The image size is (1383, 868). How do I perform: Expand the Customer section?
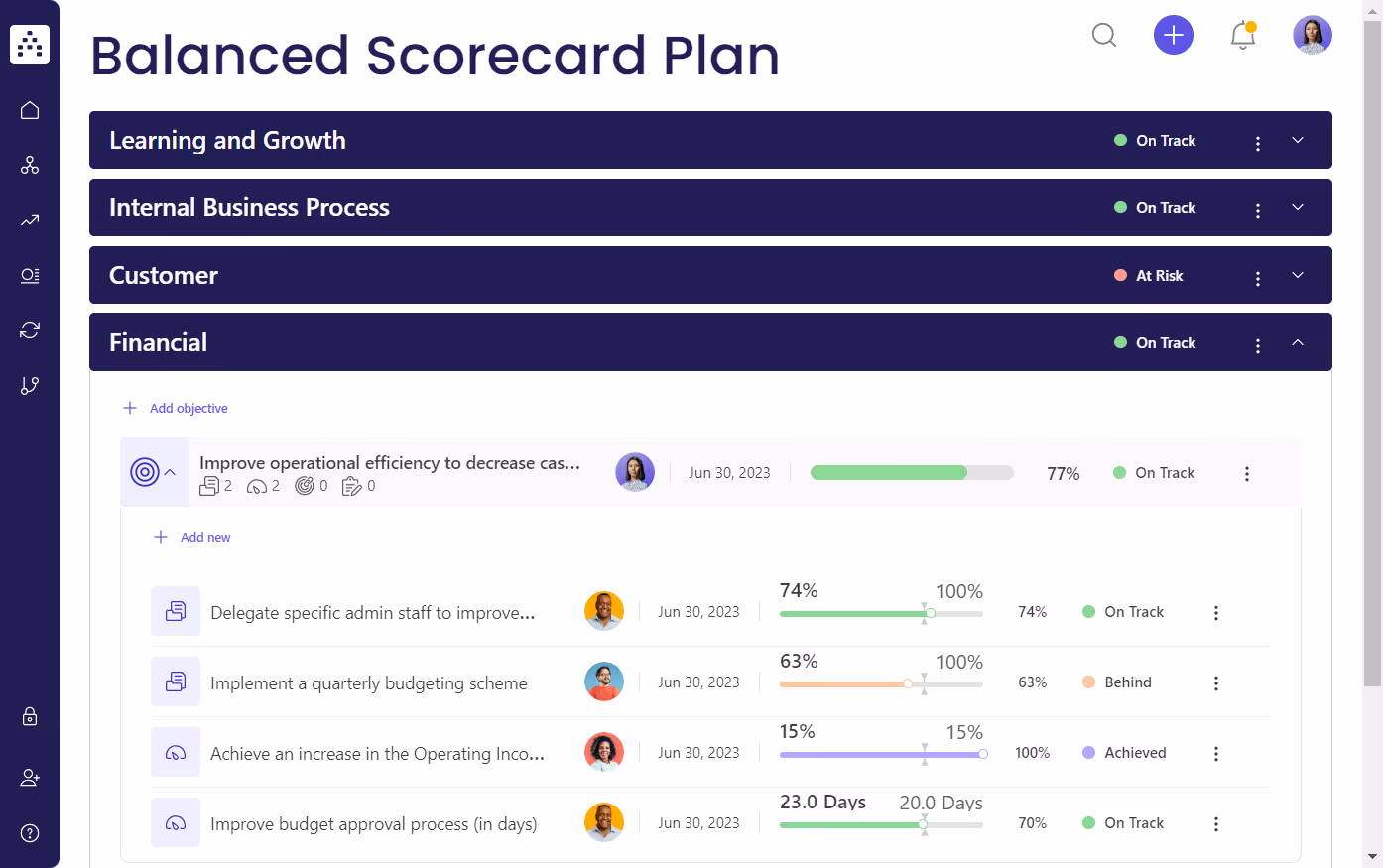[x=1298, y=275]
